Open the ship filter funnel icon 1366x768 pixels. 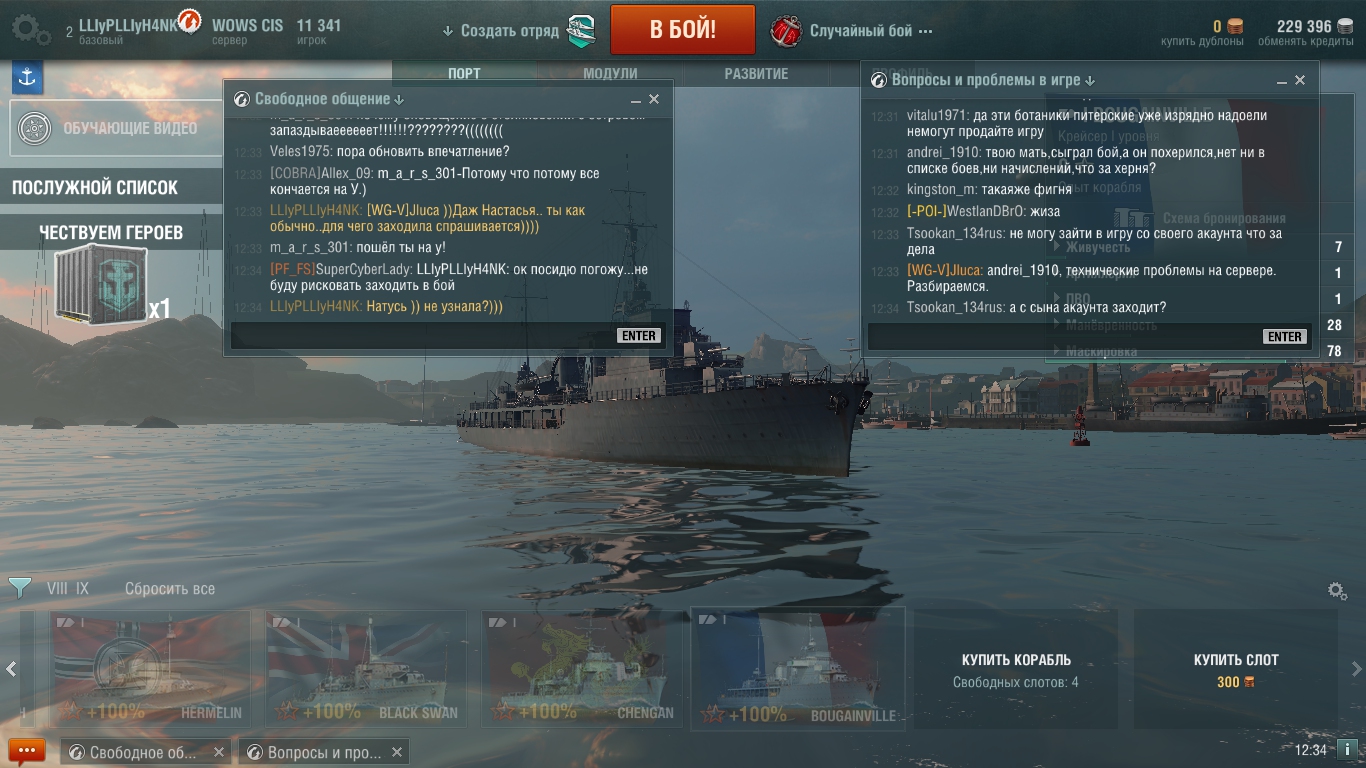(x=19, y=588)
